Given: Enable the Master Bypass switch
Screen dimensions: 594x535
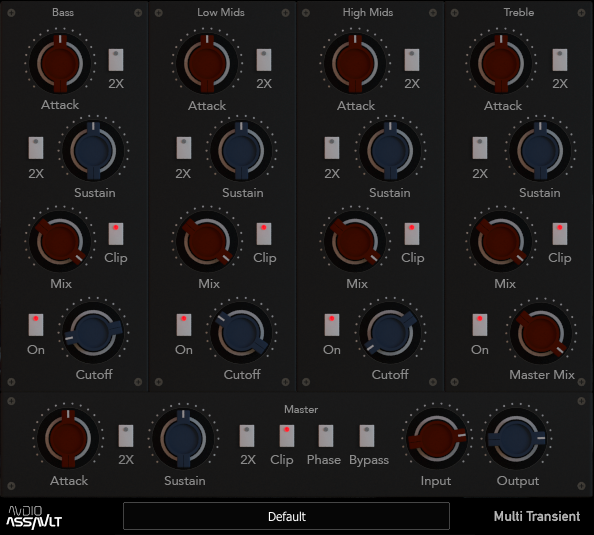Looking at the screenshot, I should tap(367, 436).
